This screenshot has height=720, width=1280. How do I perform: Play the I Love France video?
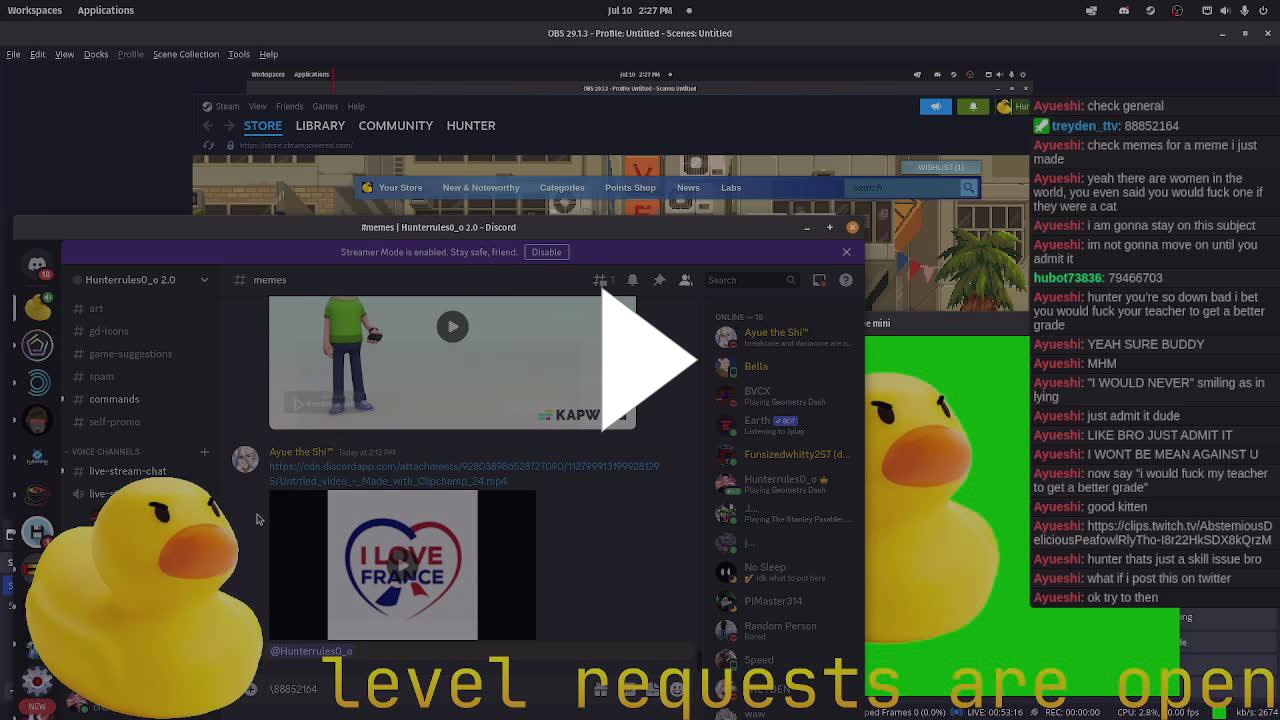coord(402,565)
